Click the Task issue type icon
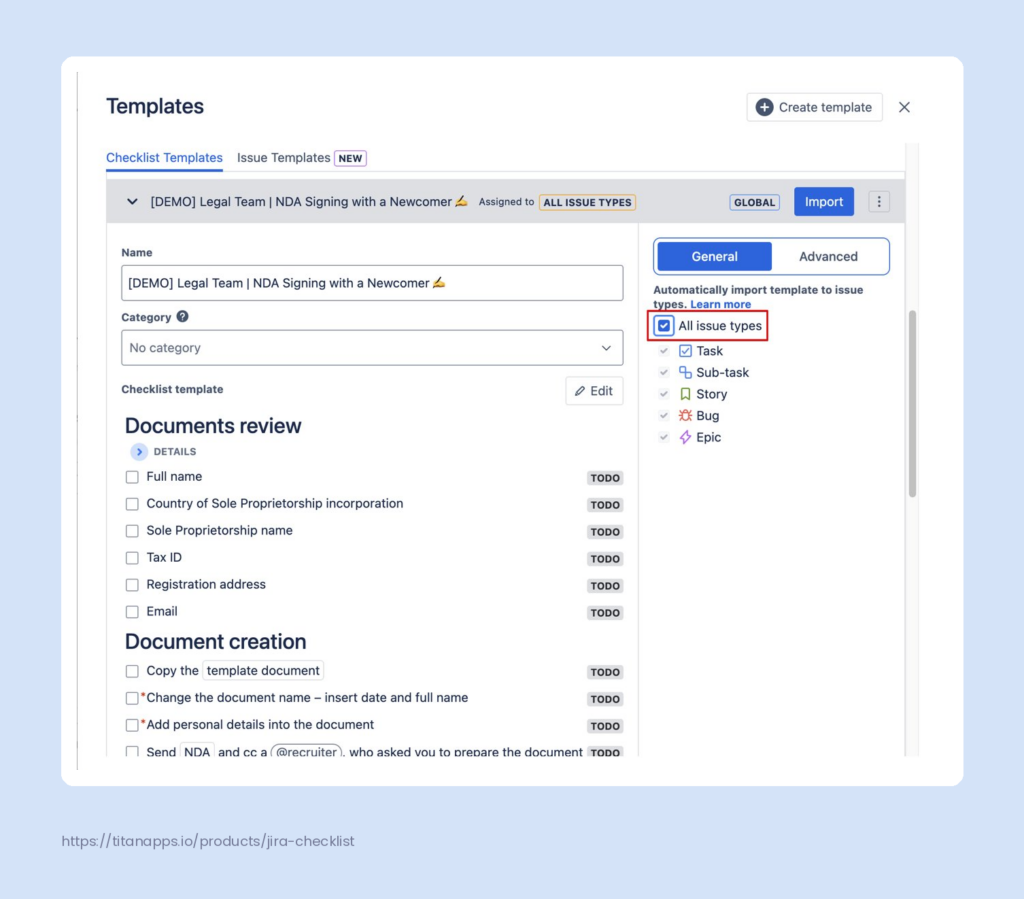The height and width of the screenshot is (899, 1024). click(x=685, y=351)
